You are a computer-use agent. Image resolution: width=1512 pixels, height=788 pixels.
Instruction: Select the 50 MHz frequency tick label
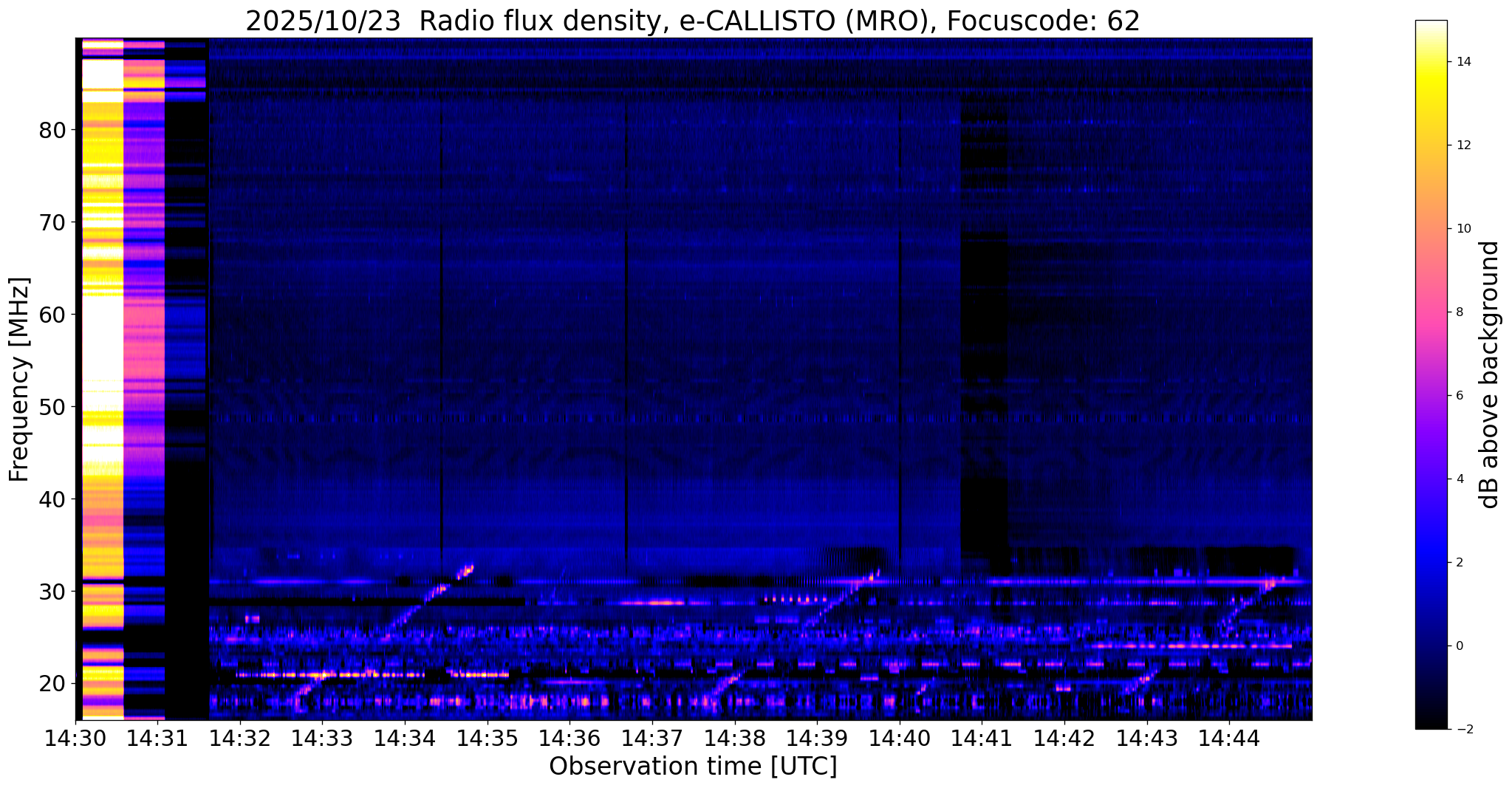coord(52,407)
